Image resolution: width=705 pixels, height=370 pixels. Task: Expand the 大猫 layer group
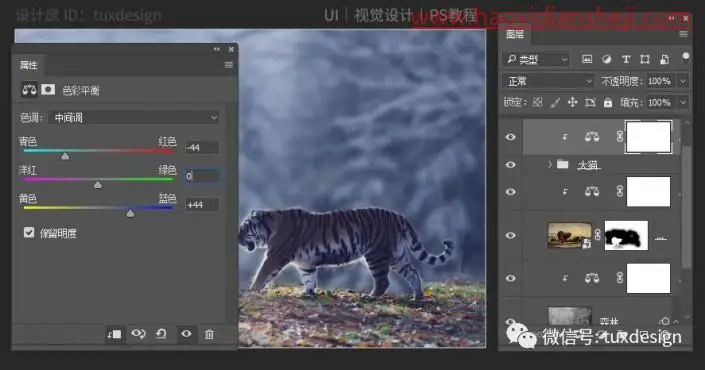pyautogui.click(x=549, y=165)
